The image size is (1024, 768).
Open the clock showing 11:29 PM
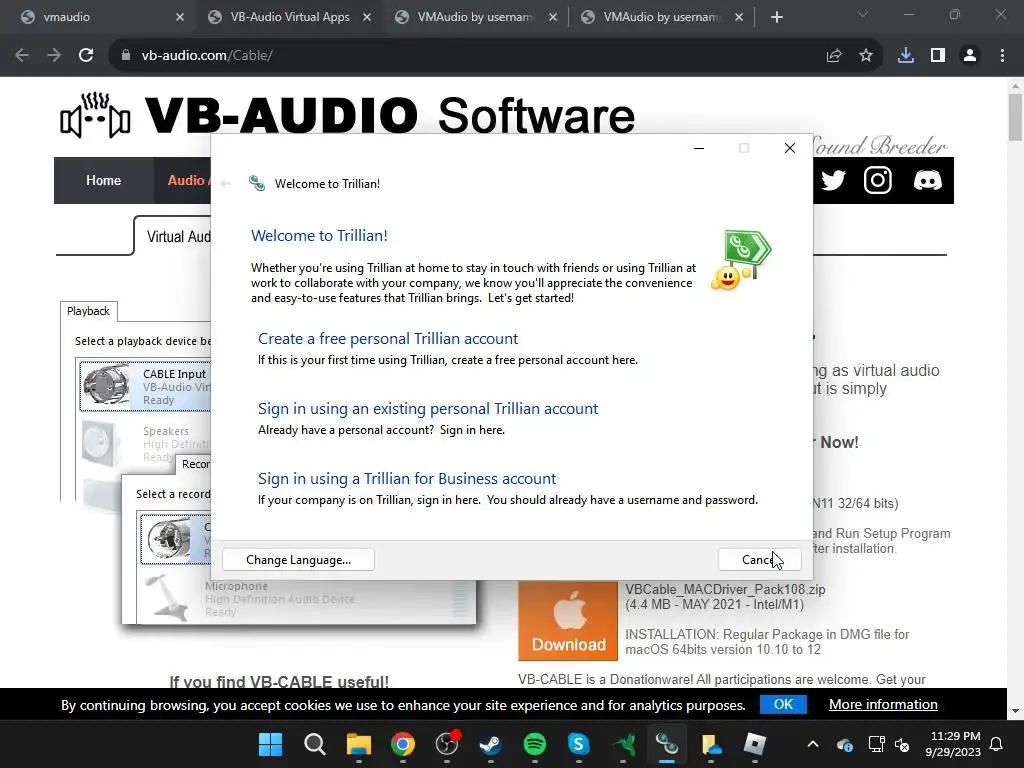[953, 744]
